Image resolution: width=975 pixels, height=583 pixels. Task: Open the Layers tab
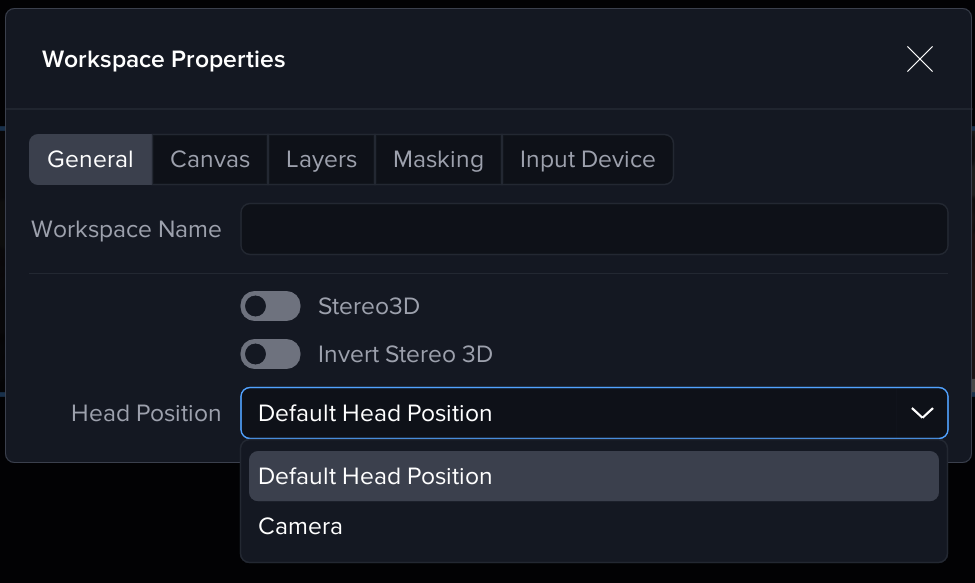(x=321, y=160)
